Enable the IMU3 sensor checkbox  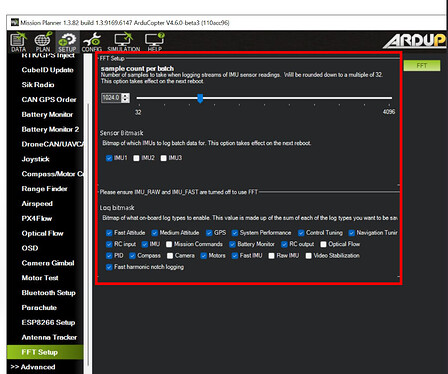point(163,158)
